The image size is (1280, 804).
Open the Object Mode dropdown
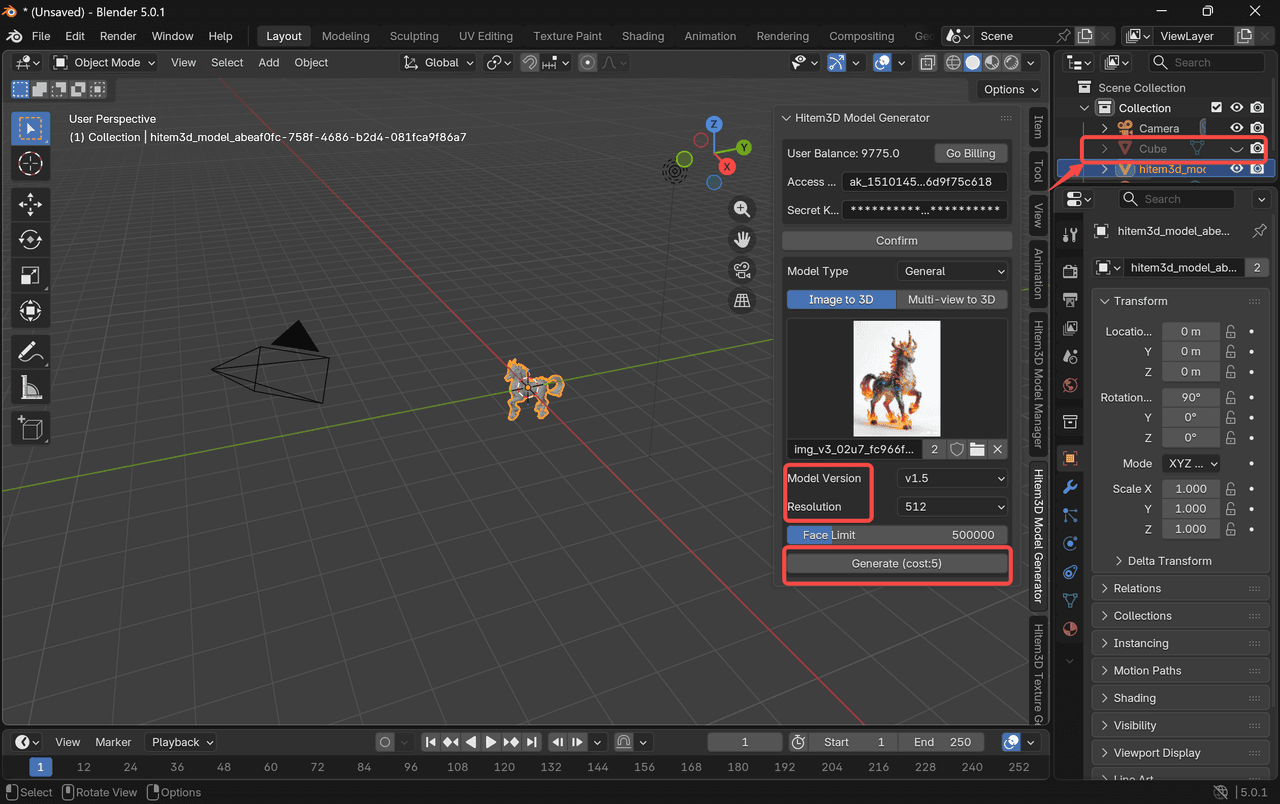pyautogui.click(x=104, y=62)
